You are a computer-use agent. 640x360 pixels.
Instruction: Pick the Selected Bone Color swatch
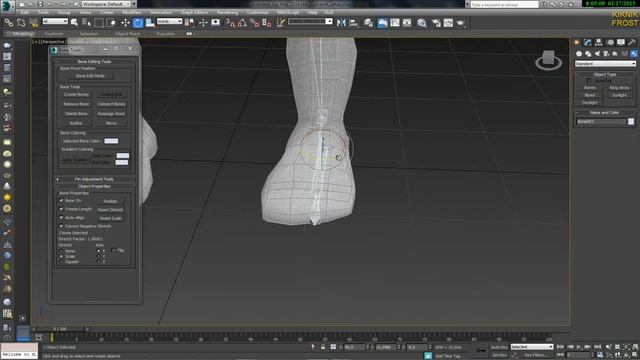pyautogui.click(x=111, y=141)
